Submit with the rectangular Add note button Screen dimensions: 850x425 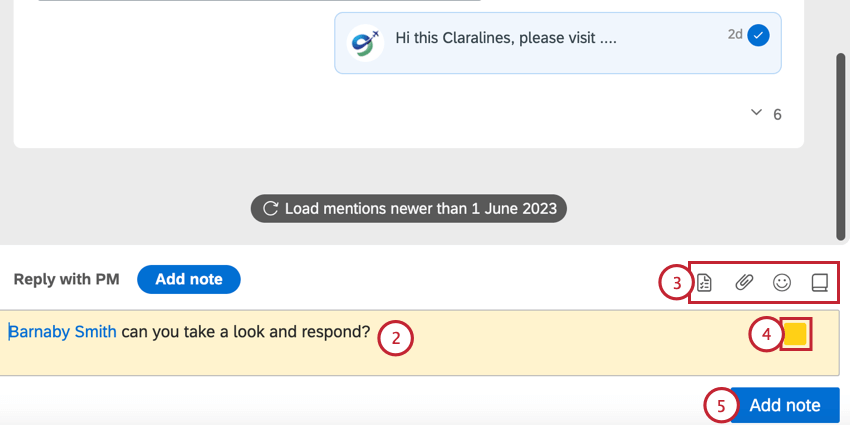(785, 405)
